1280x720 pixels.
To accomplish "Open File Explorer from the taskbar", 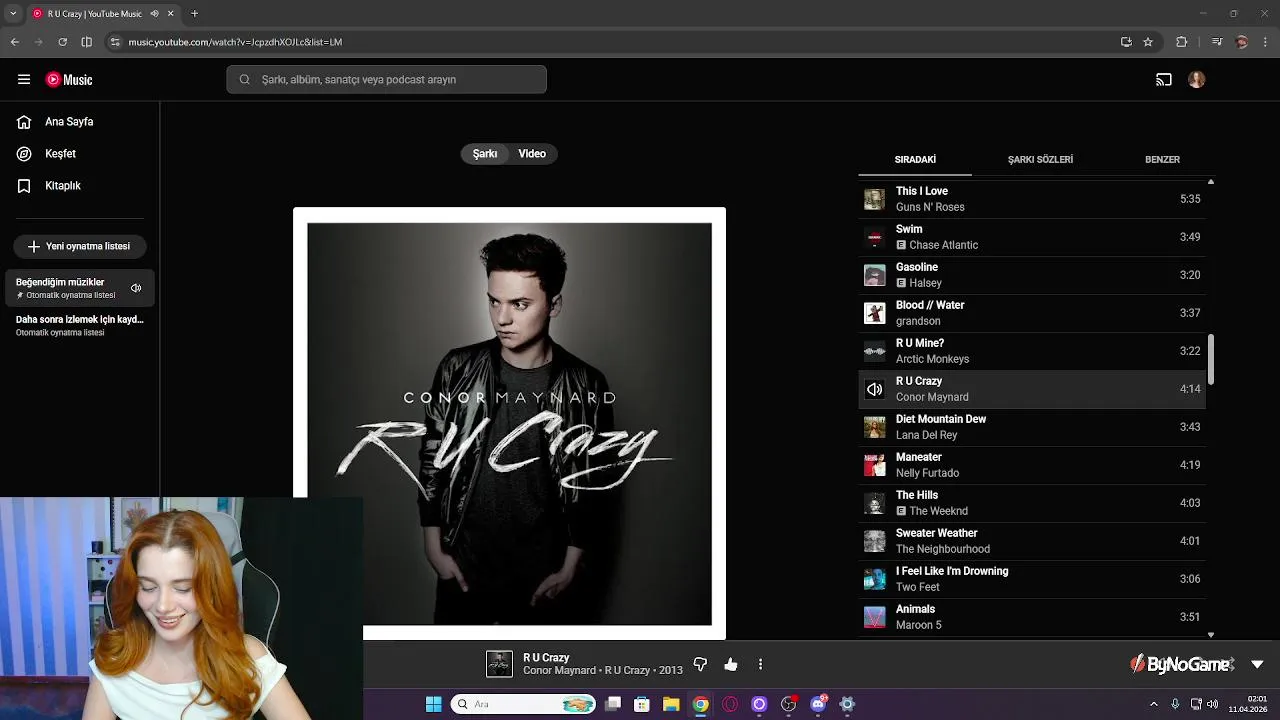I will click(671, 704).
